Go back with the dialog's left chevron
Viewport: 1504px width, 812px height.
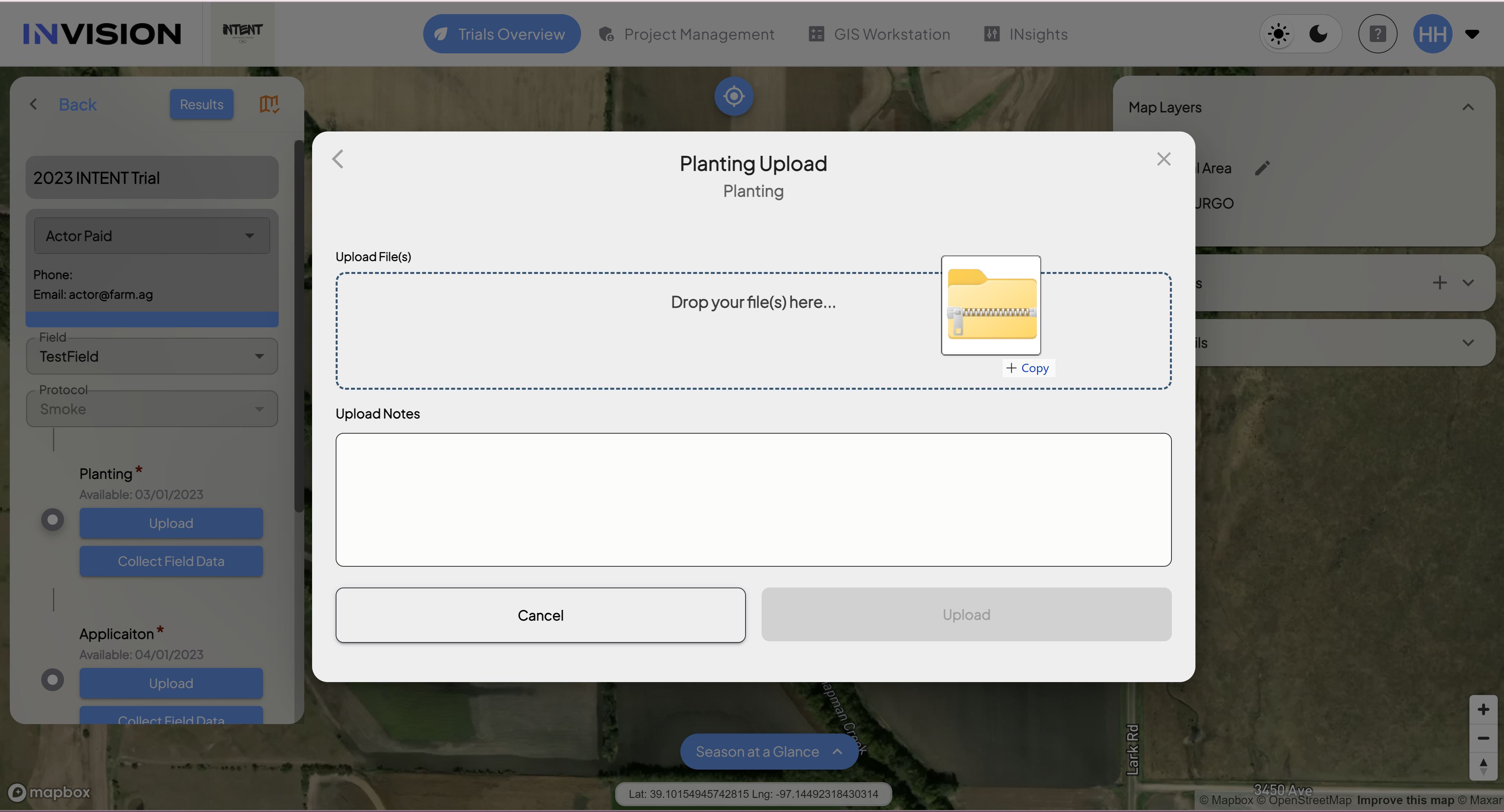tap(338, 159)
